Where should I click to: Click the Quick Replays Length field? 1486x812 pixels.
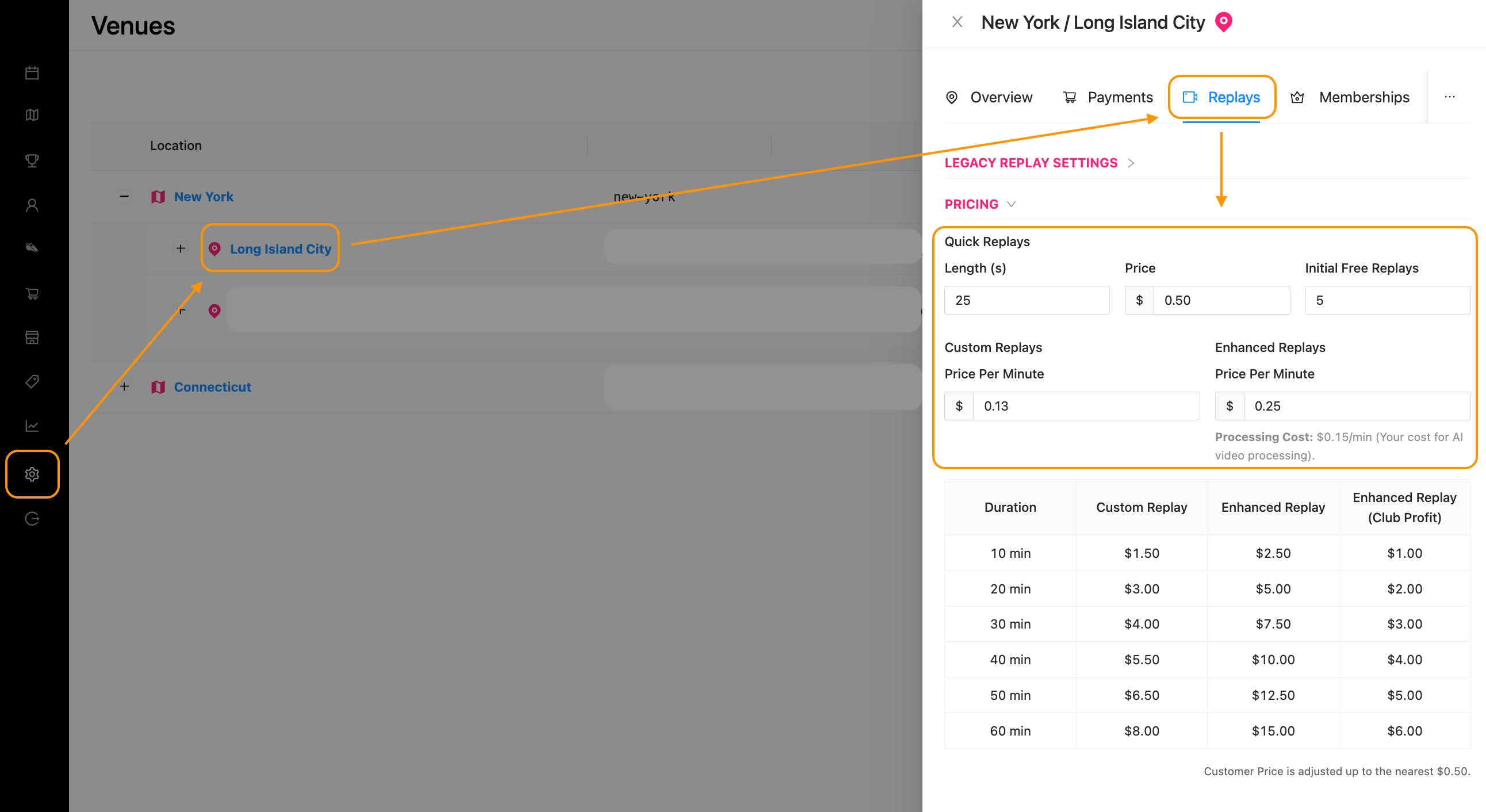coord(1027,300)
